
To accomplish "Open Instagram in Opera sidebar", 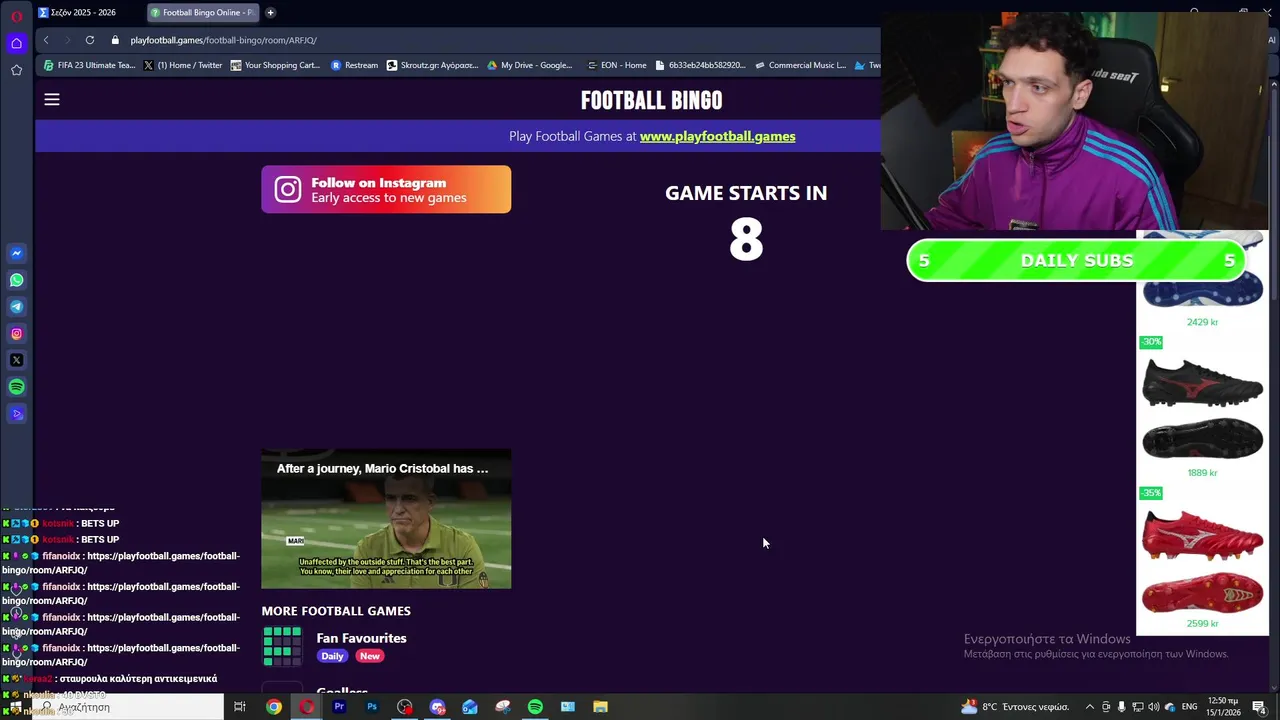I will tap(16, 333).
